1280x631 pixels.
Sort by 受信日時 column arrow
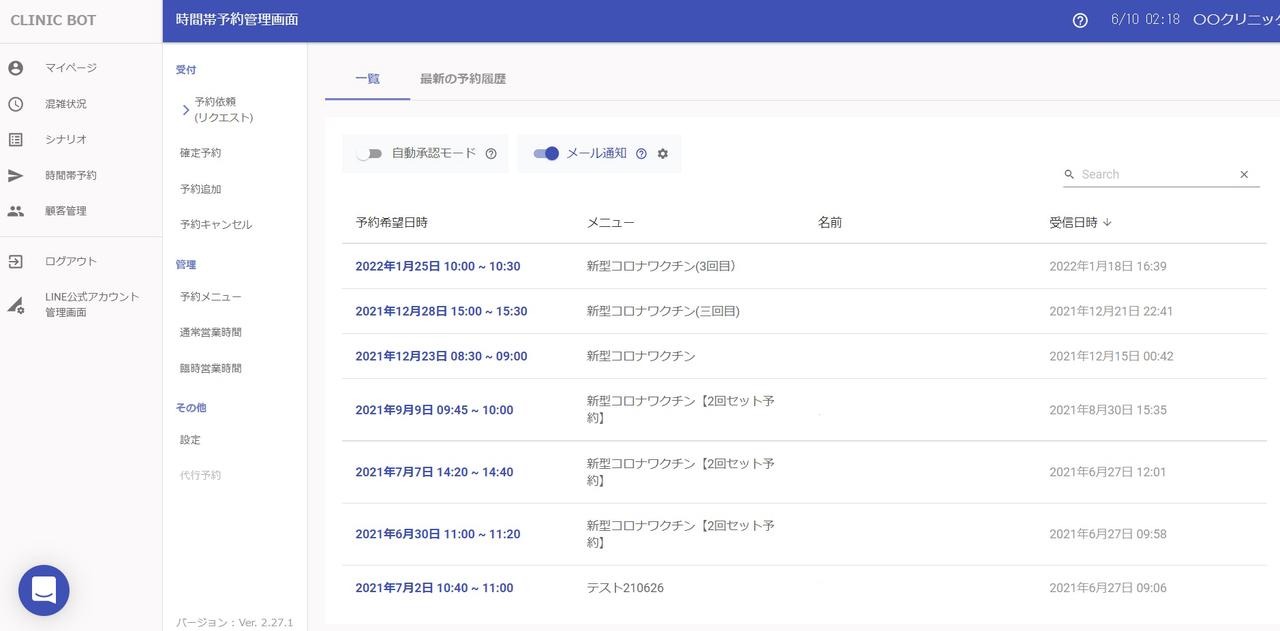pos(1107,223)
